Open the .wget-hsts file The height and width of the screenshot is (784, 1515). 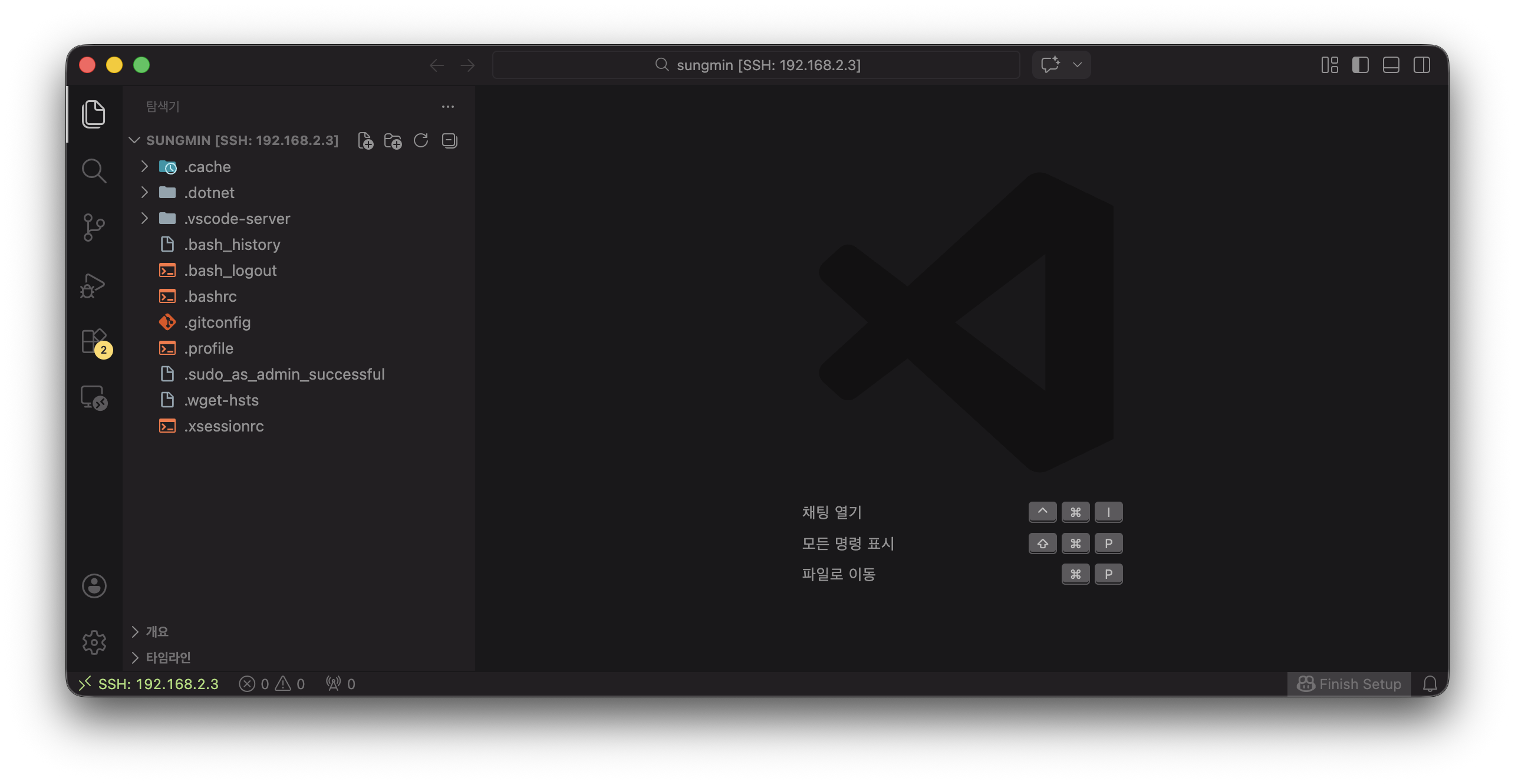299,400
